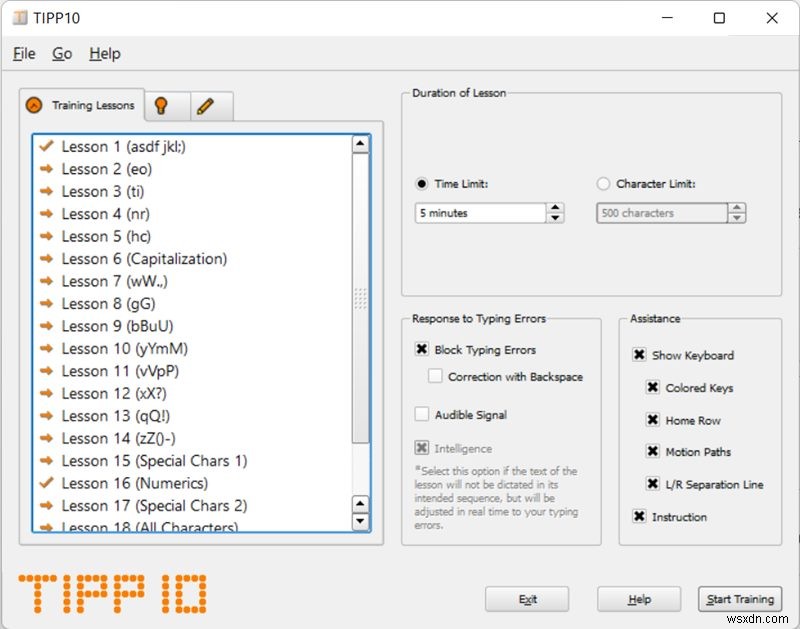Toggle Motion Paths checkbox
Screen dimensions: 800x629
[653, 451]
